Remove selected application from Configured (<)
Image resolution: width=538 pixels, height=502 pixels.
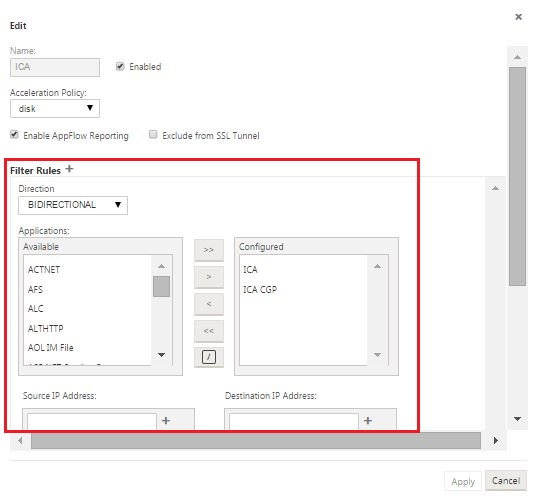[x=209, y=304]
